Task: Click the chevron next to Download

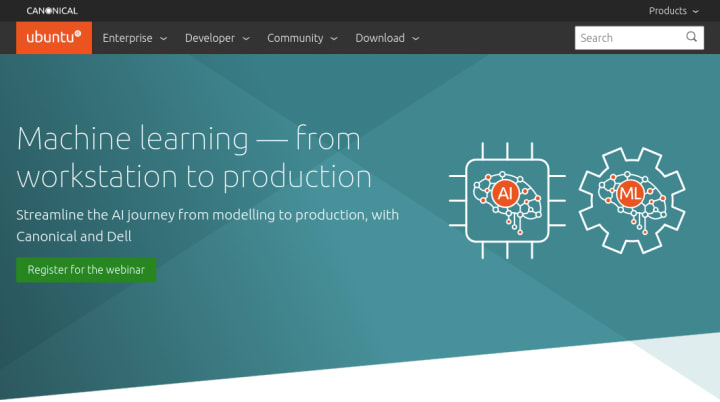Action: click(x=416, y=39)
